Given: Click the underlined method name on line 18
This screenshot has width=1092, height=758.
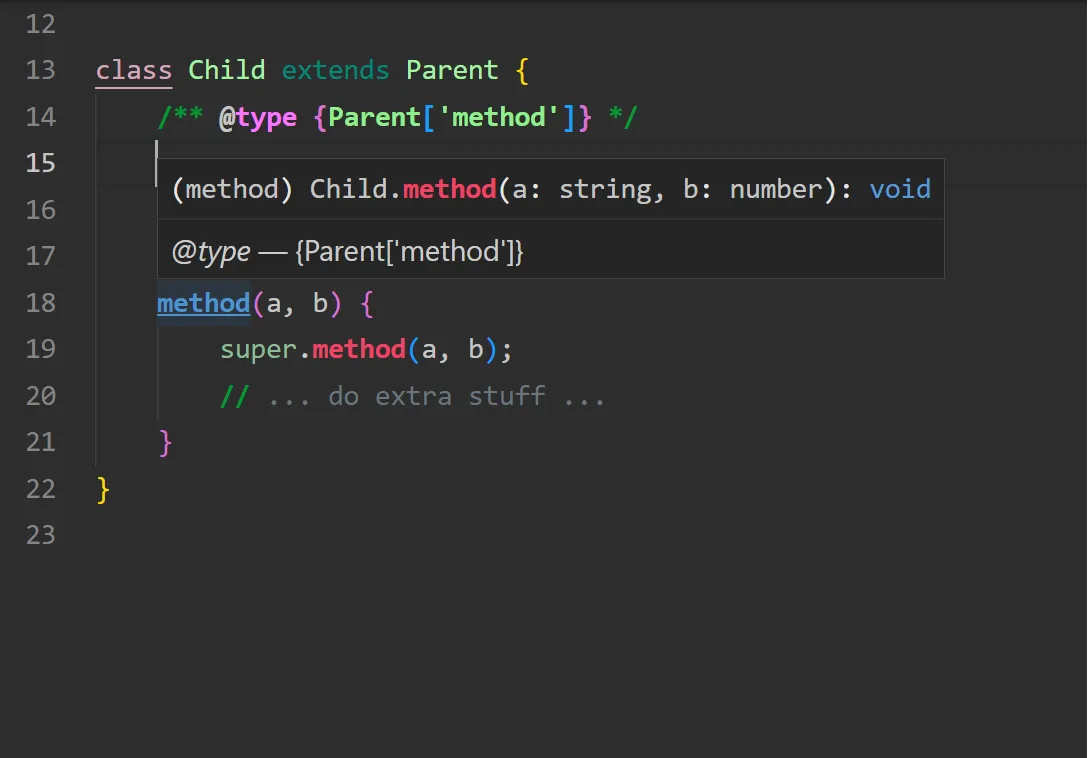Looking at the screenshot, I should (x=203, y=303).
